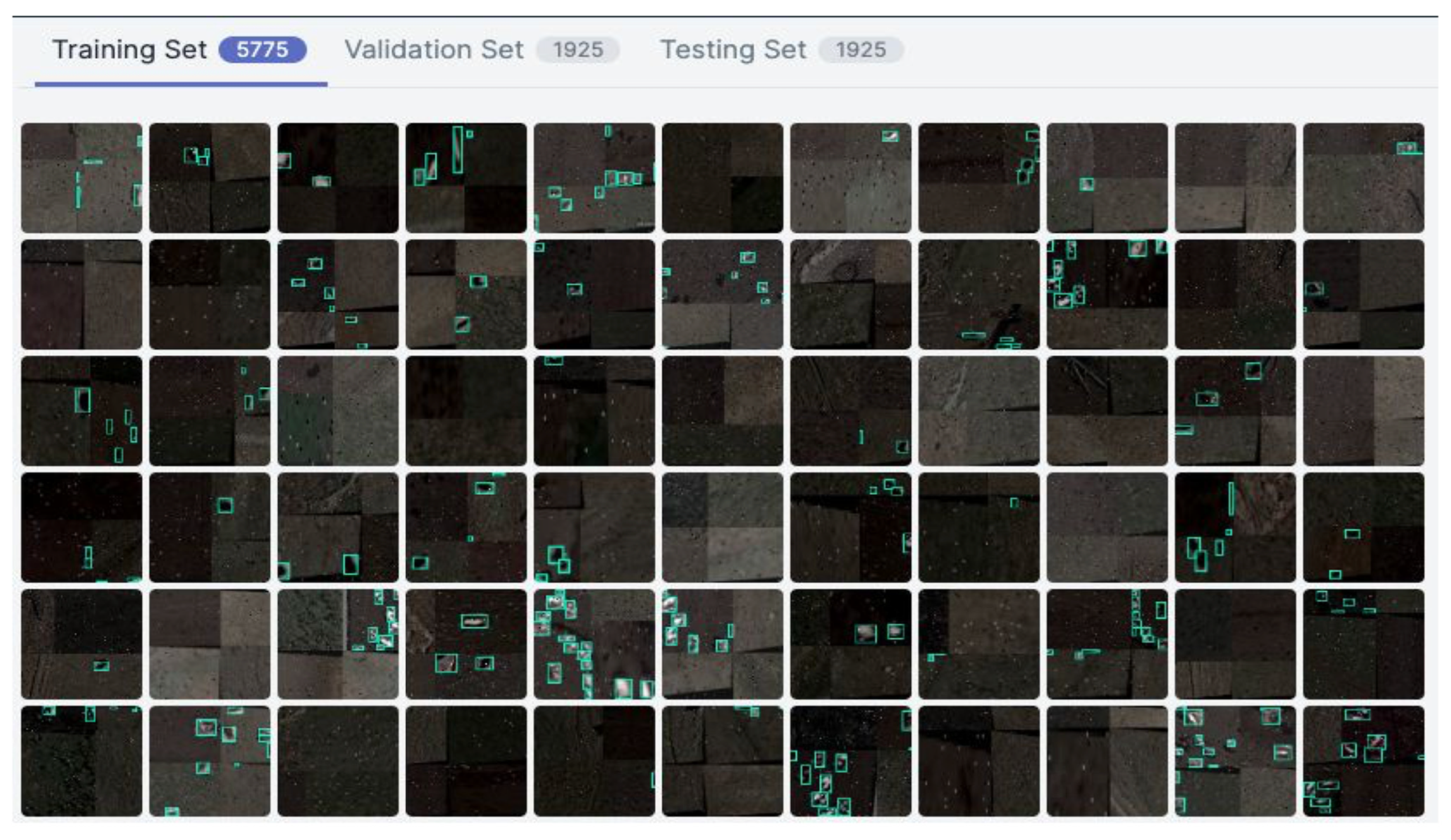Open second-row thumbnail crowded with boxes at upper left
This screenshot has height=840, width=1451.
click(1106, 294)
